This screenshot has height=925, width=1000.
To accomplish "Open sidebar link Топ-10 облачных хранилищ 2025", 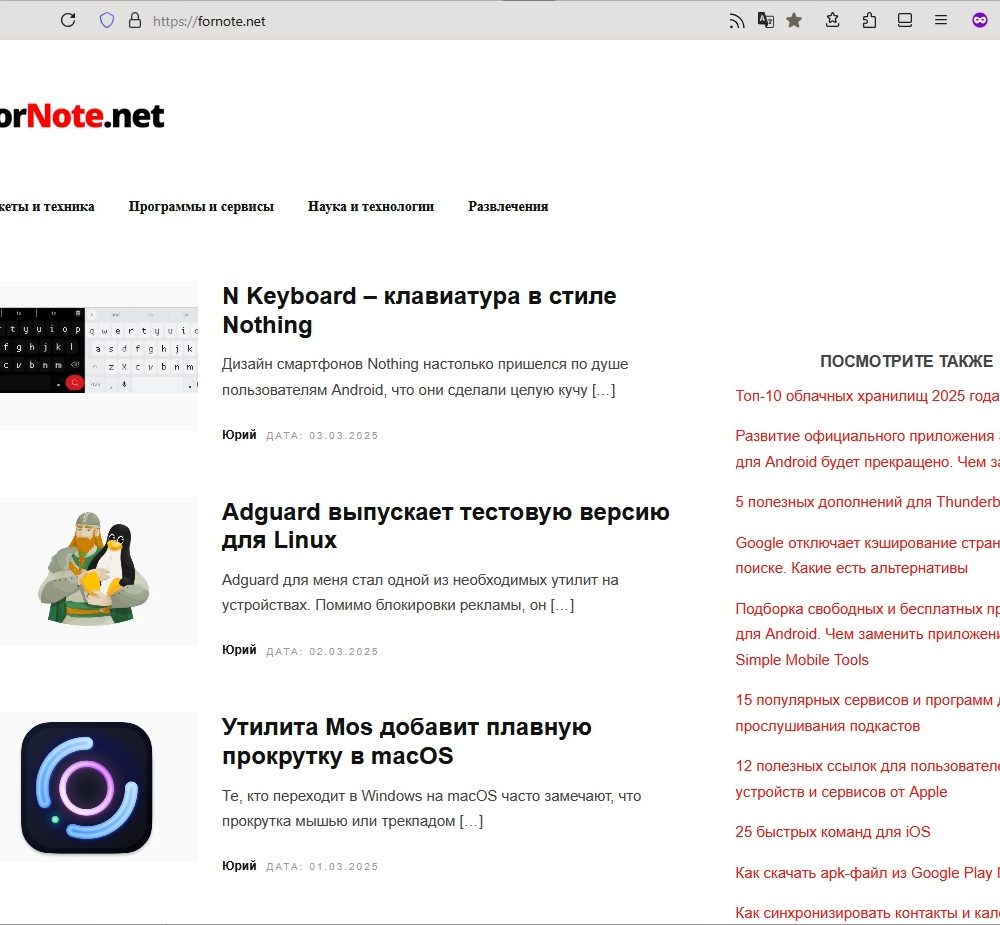I will point(867,396).
